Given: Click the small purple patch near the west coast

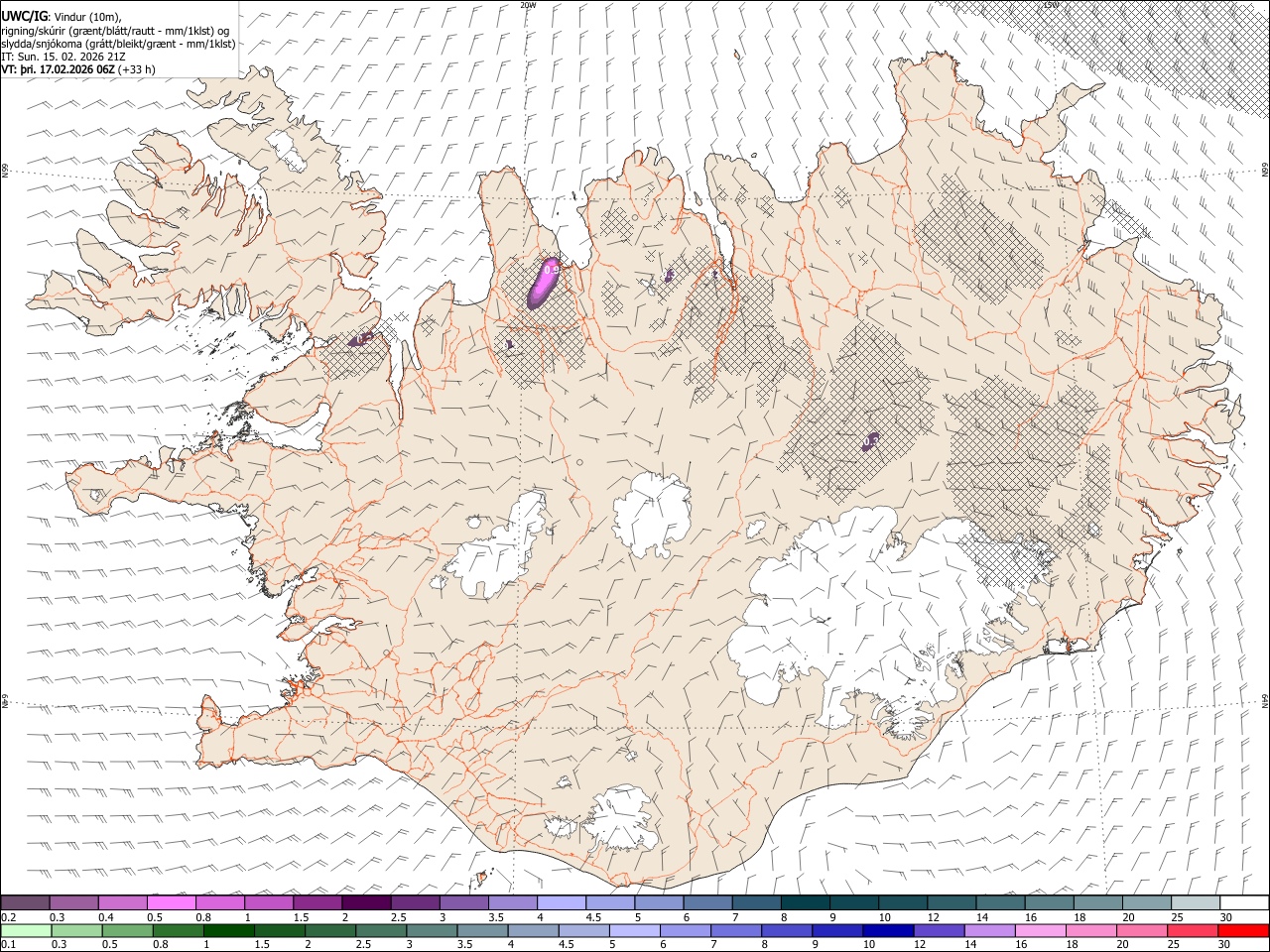Looking at the screenshot, I should [361, 339].
